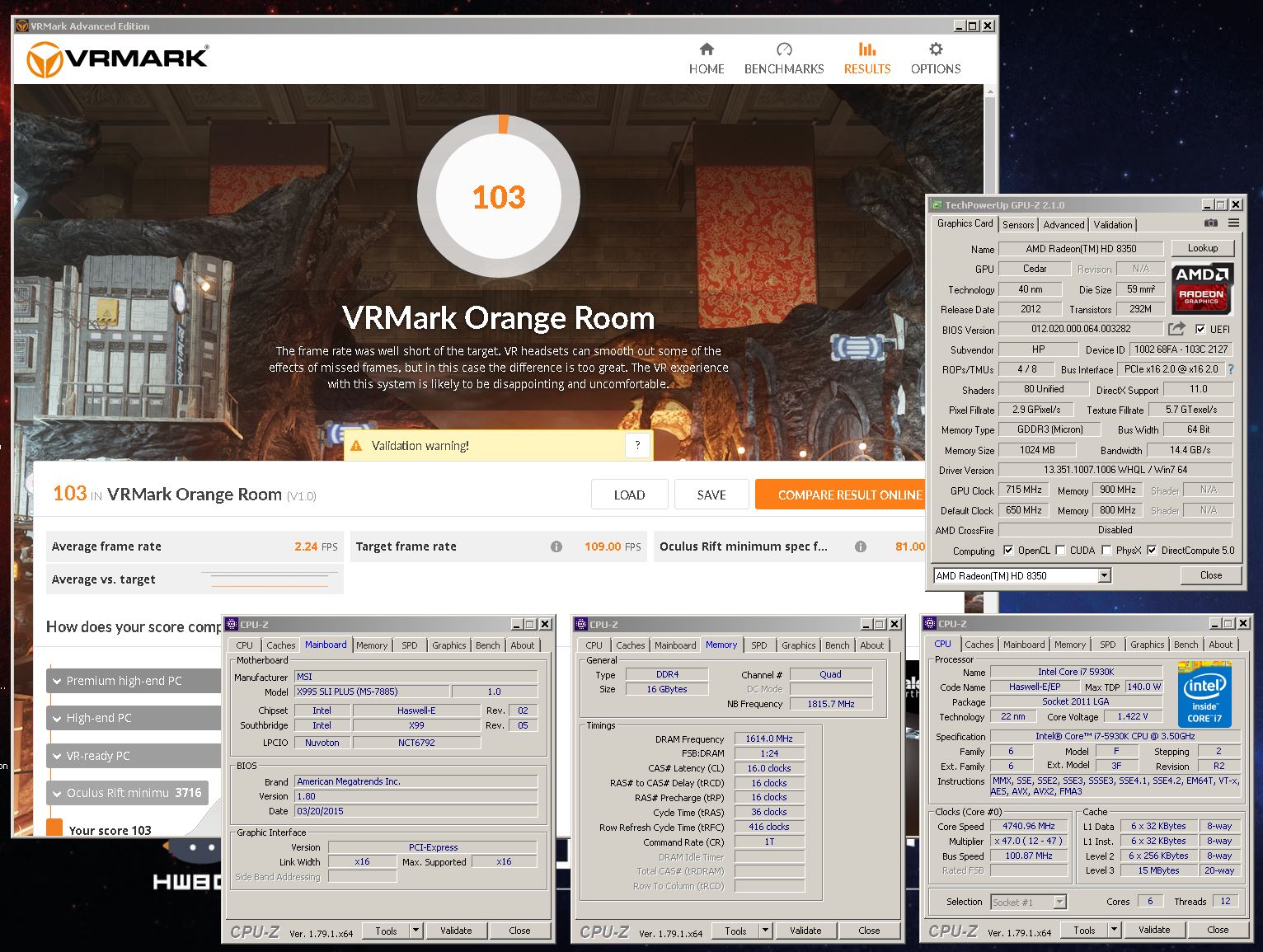This screenshot has width=1263, height=952.
Task: Click Validate button in CPU-Z CPU window
Action: (1154, 930)
